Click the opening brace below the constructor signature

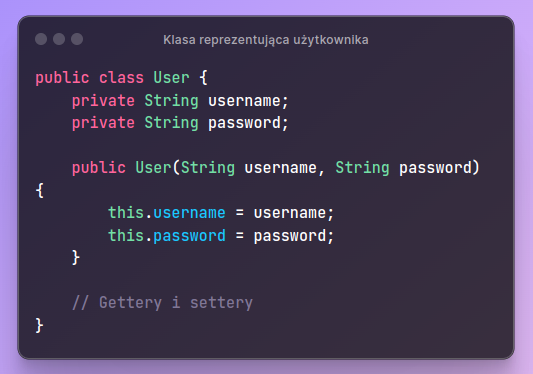(x=39, y=190)
